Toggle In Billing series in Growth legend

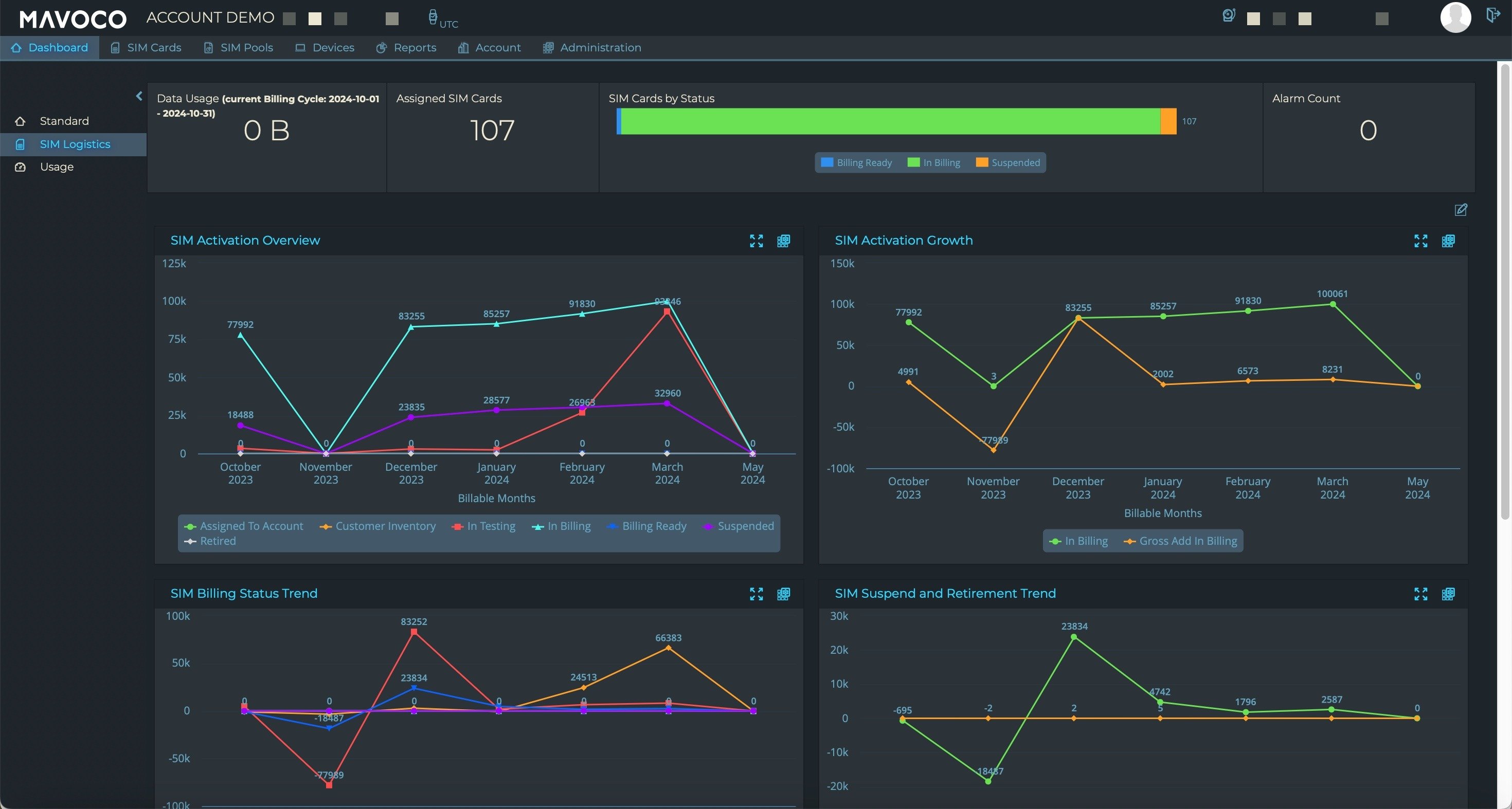coord(1079,541)
